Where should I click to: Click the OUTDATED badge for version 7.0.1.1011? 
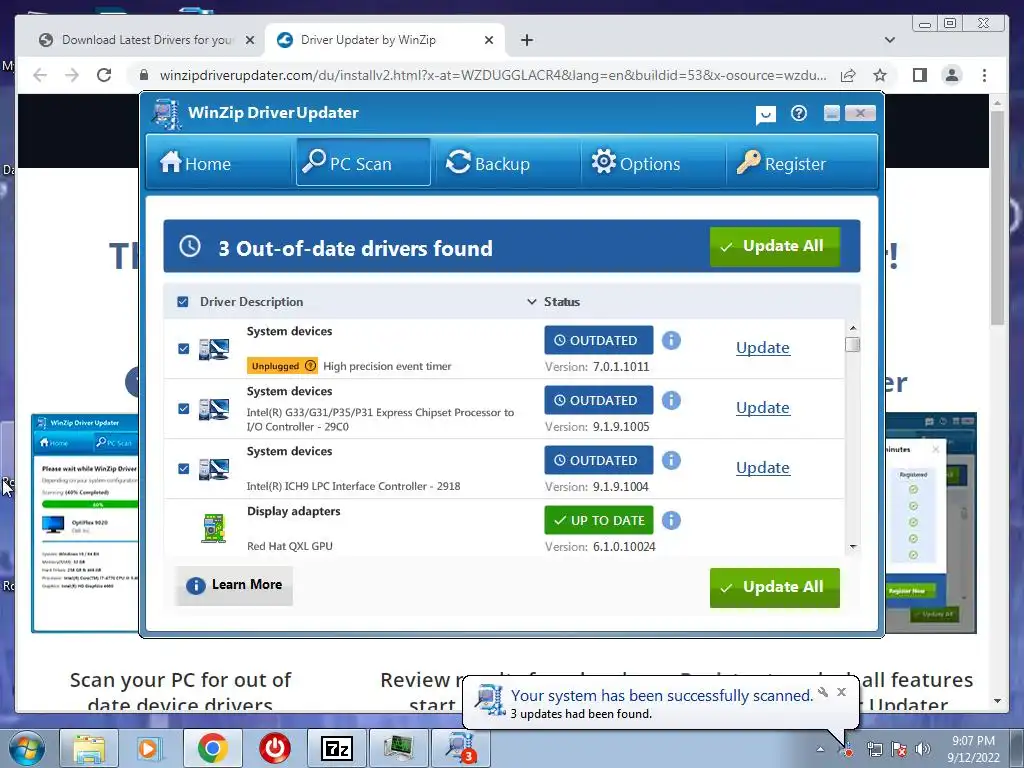pyautogui.click(x=598, y=340)
